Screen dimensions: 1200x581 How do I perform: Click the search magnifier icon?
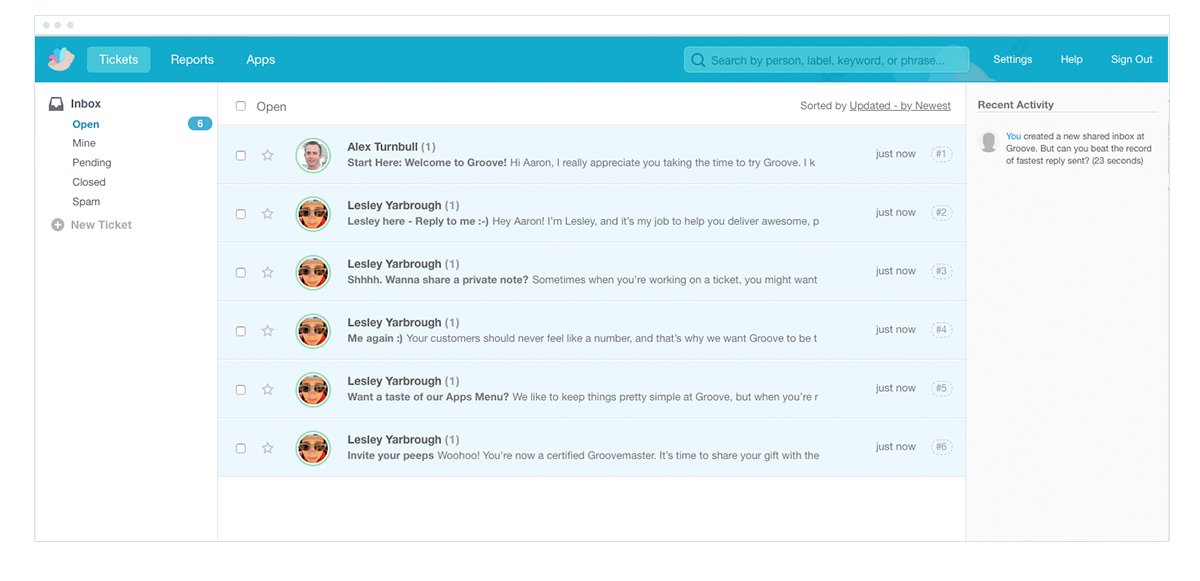(698, 60)
